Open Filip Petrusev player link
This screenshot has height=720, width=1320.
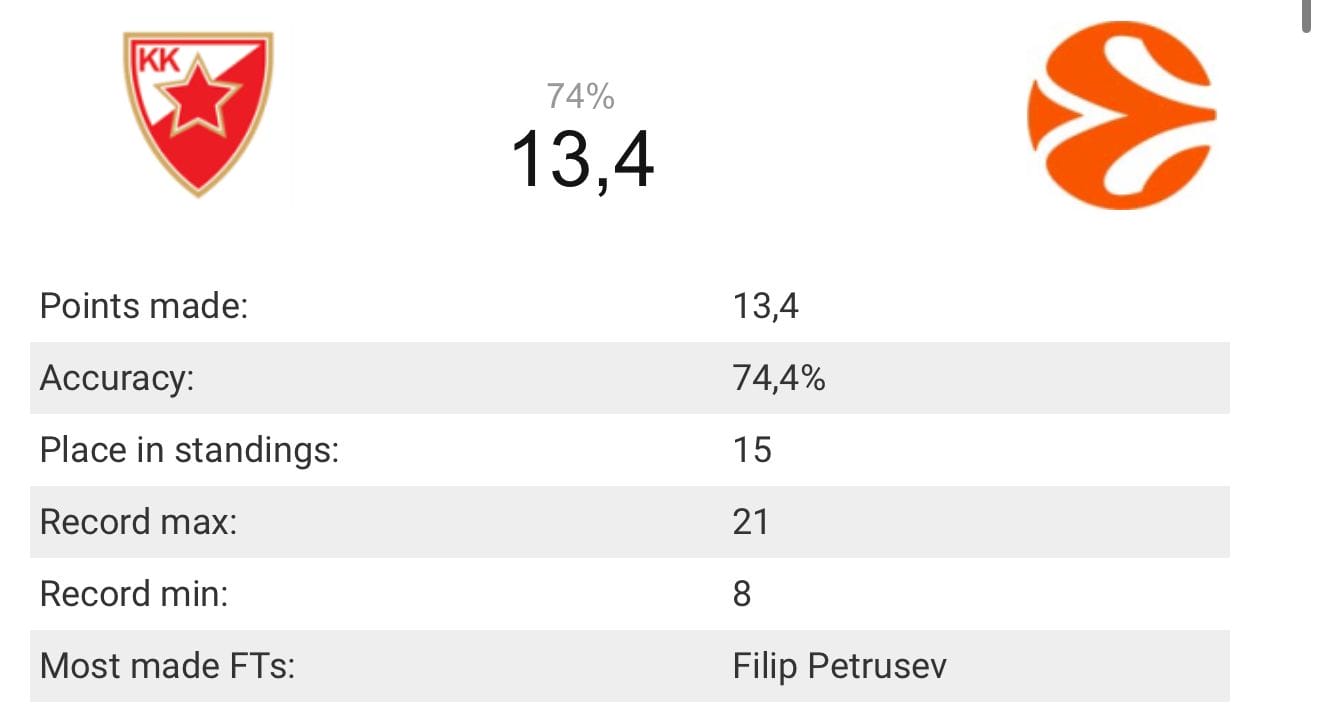[x=839, y=666]
